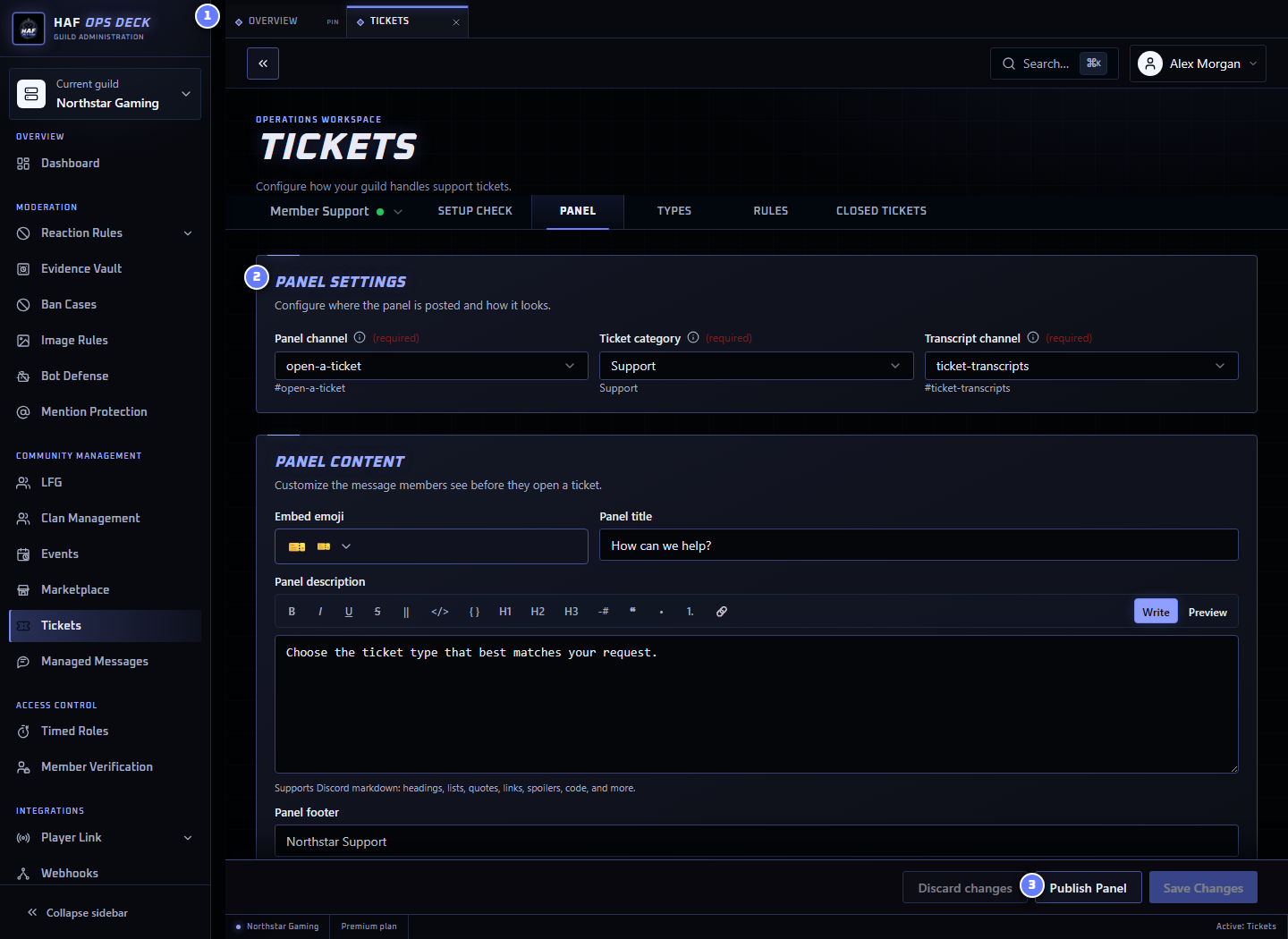Click Alex Morgan avatar icon

point(1150,63)
